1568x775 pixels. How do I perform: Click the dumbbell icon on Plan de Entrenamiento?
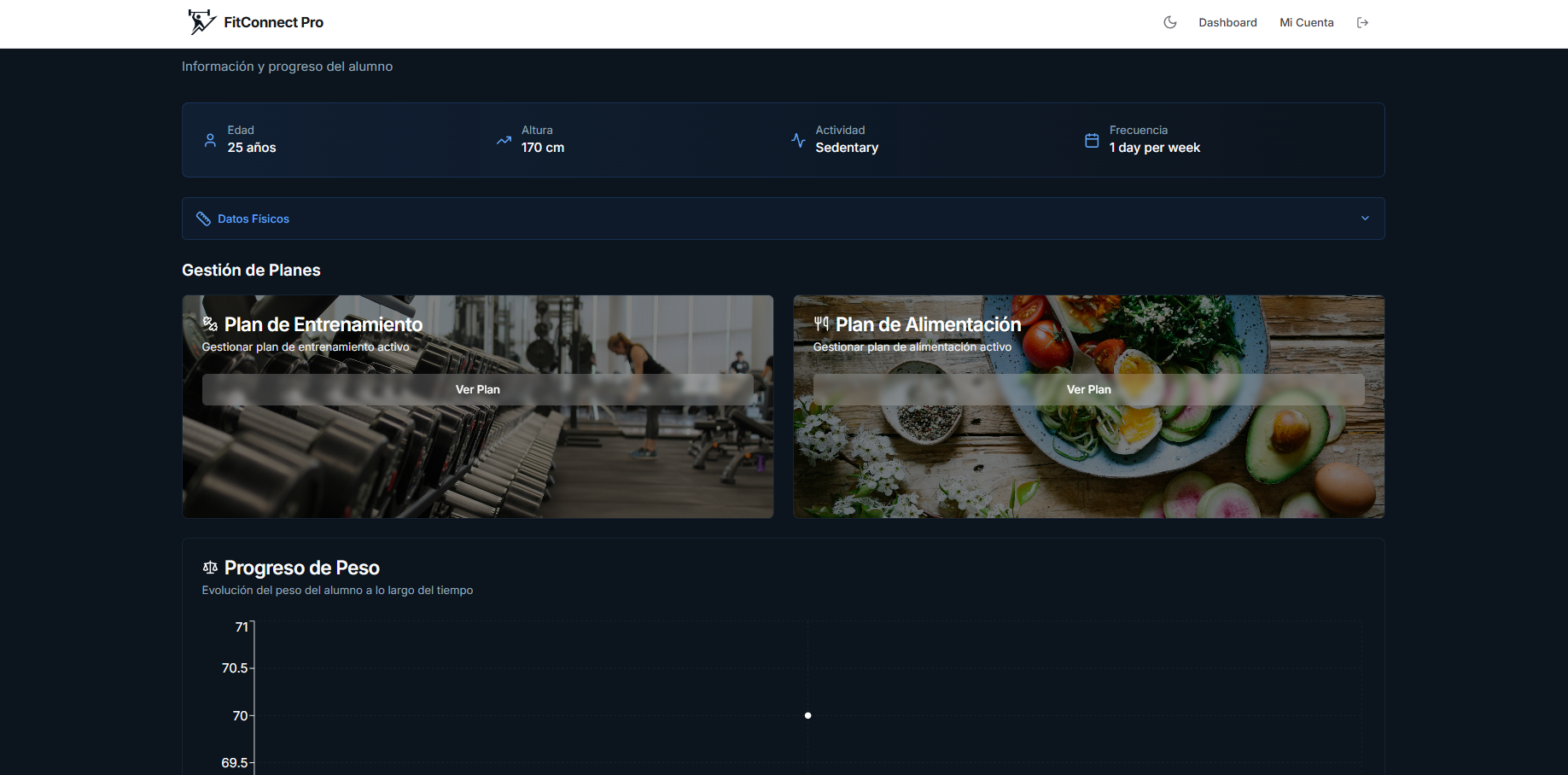point(210,323)
